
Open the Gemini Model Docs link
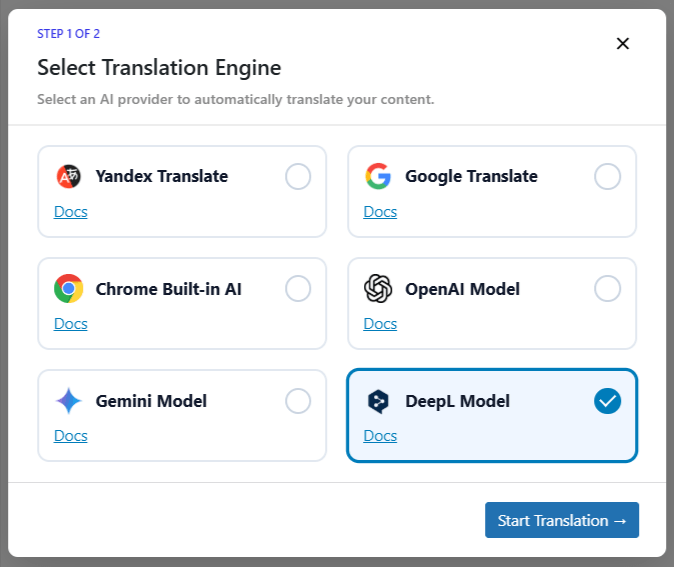click(71, 436)
